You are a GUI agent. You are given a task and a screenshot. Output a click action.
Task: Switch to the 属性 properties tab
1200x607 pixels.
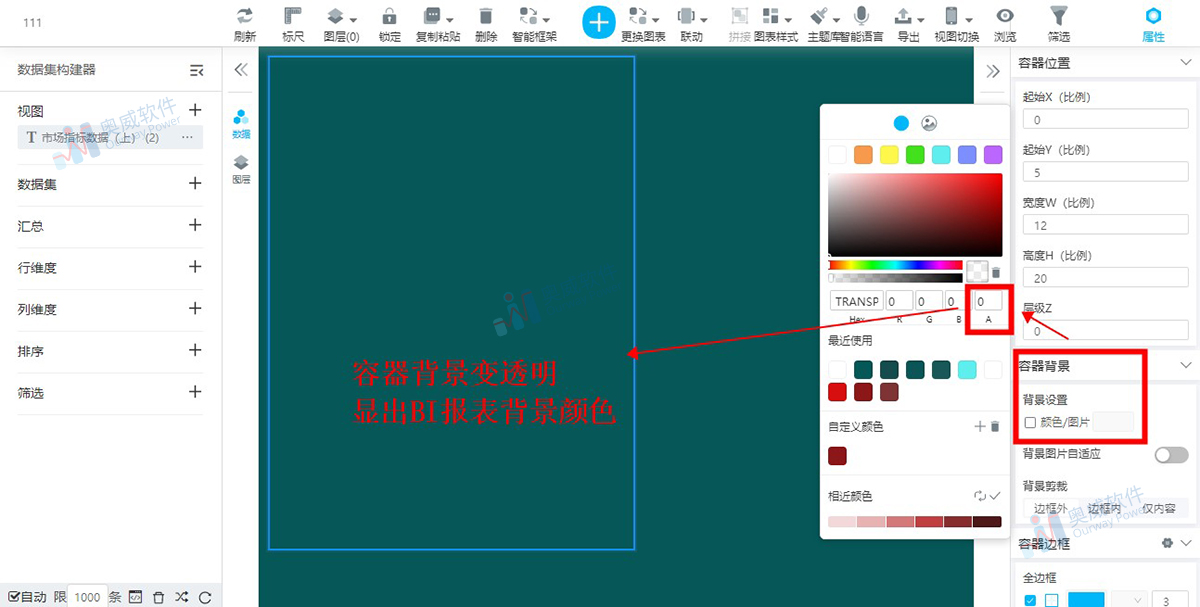[x=1153, y=23]
